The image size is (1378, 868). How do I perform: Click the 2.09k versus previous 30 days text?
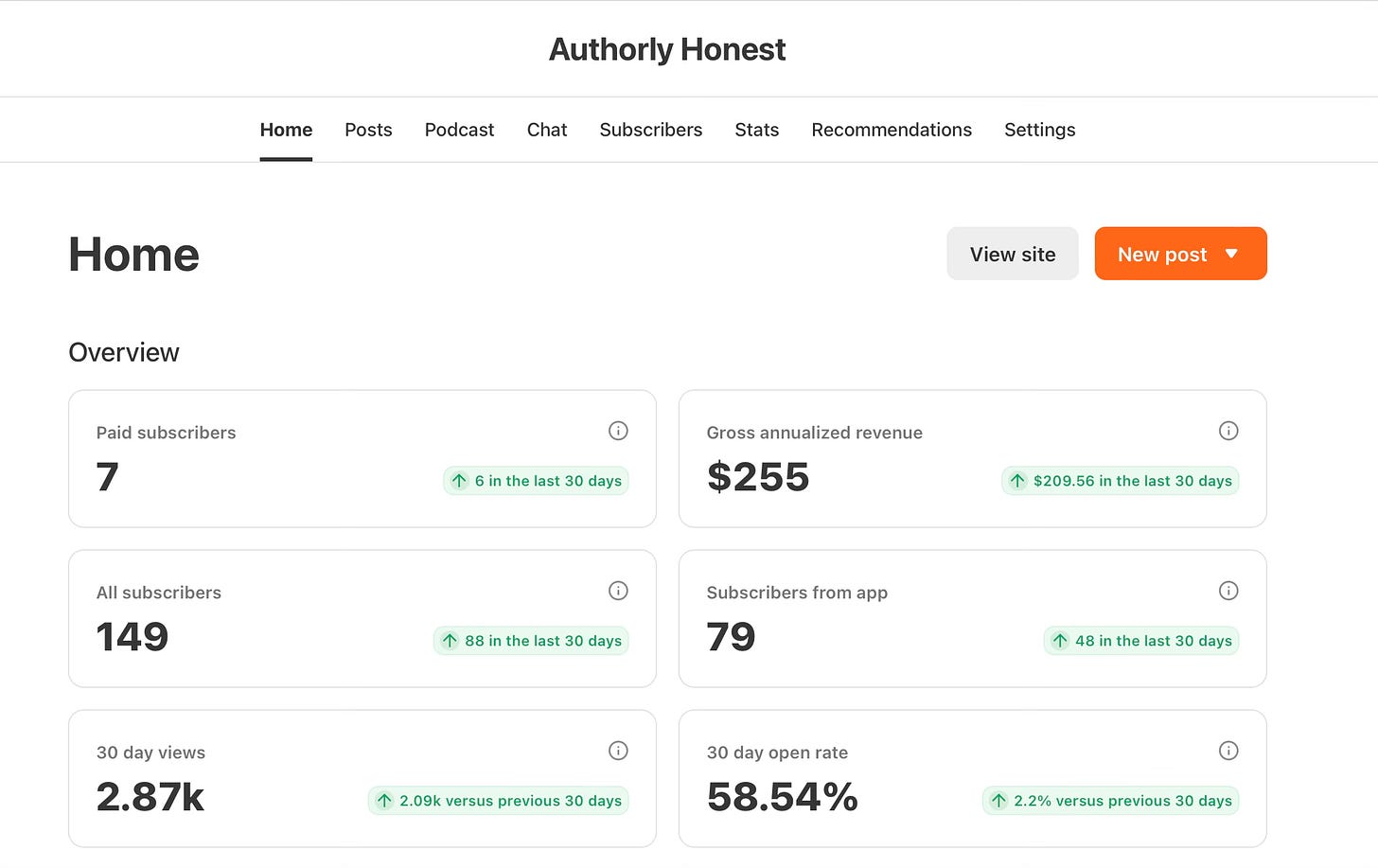click(511, 801)
